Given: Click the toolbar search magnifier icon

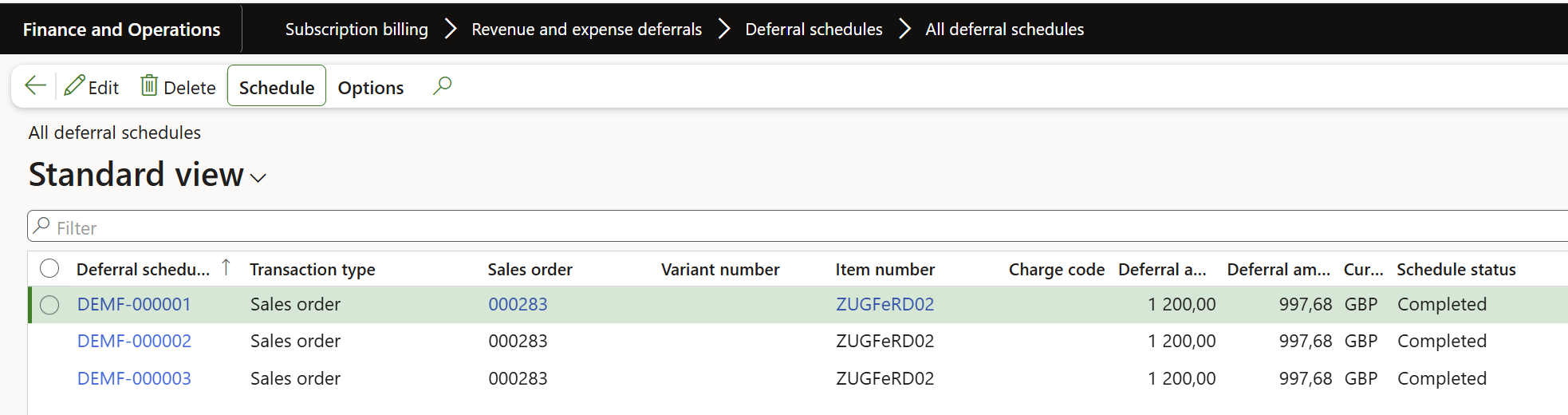Looking at the screenshot, I should point(442,85).
